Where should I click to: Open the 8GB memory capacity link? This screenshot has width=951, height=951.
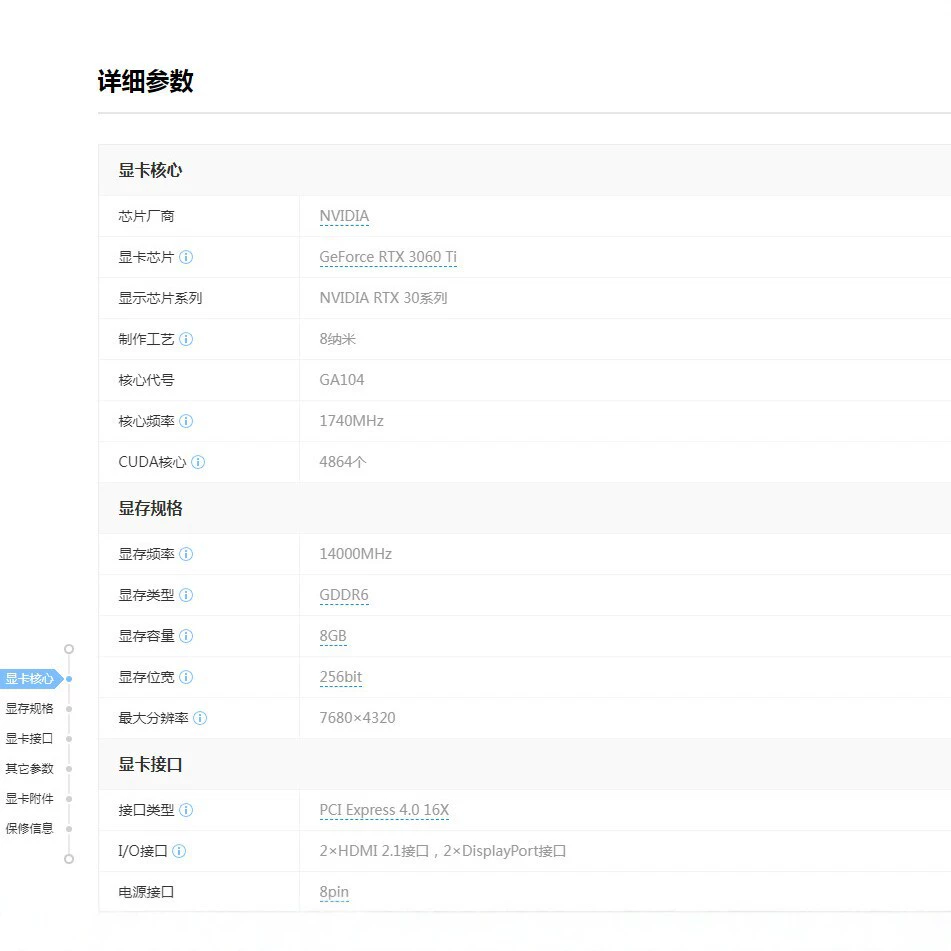coord(333,636)
